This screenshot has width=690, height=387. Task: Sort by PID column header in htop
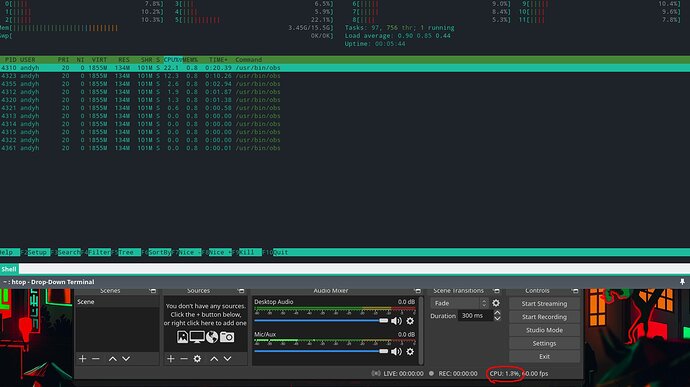[11, 59]
